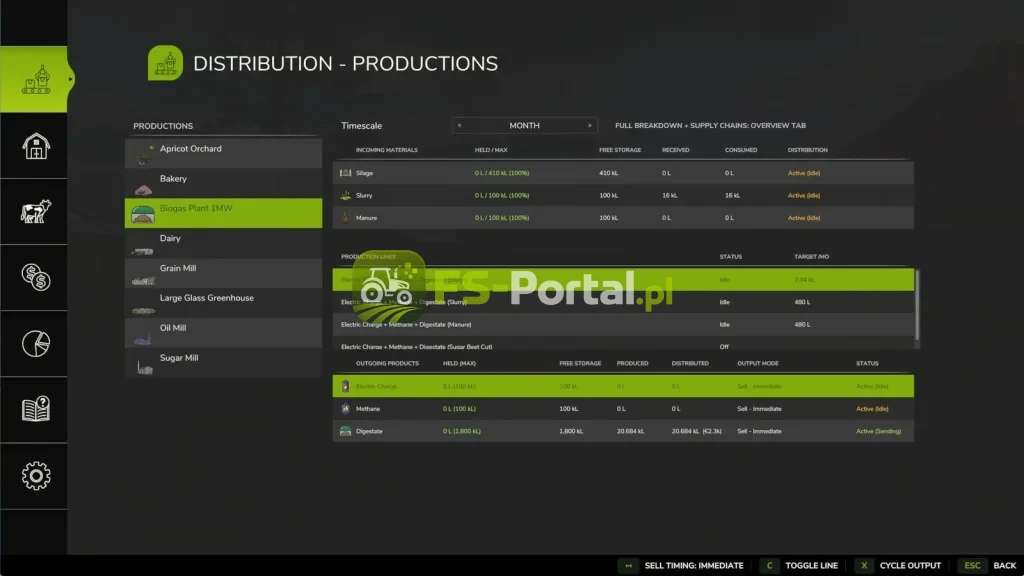The width and height of the screenshot is (1024, 576).
Task: Open the help book sidebar icon
Action: pos(35,409)
